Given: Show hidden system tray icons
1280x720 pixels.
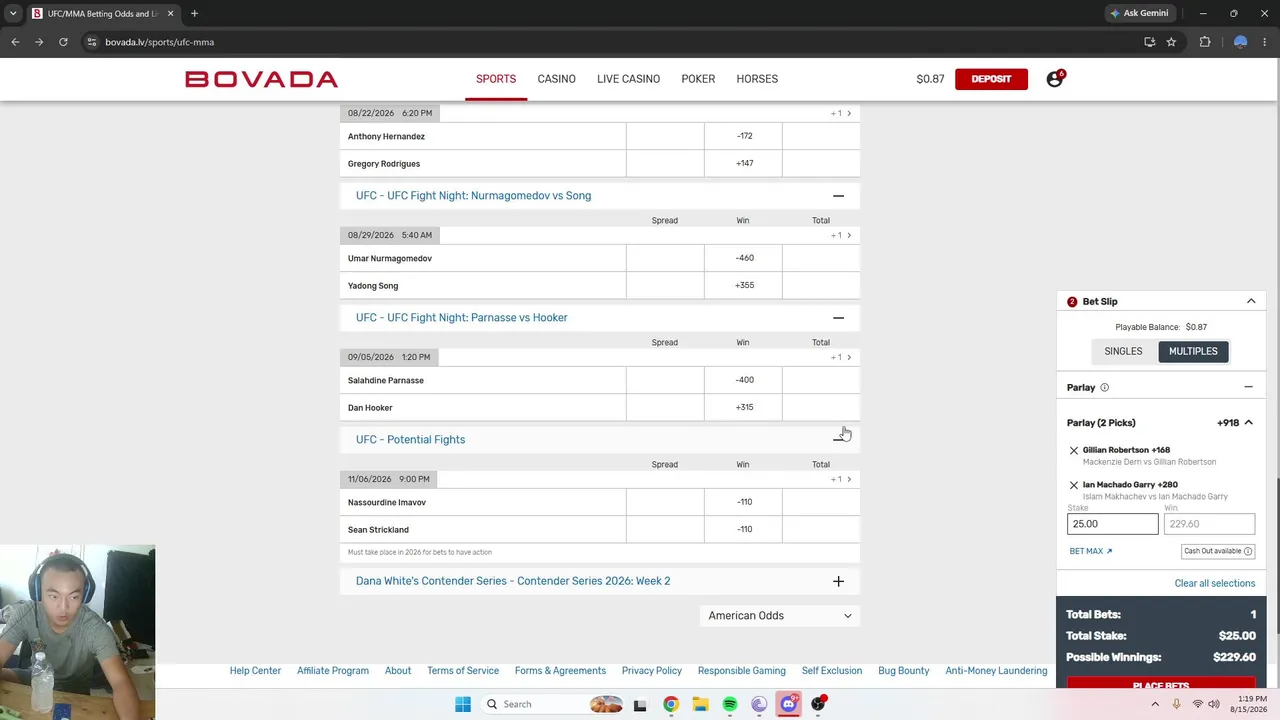Looking at the screenshot, I should click(1155, 704).
